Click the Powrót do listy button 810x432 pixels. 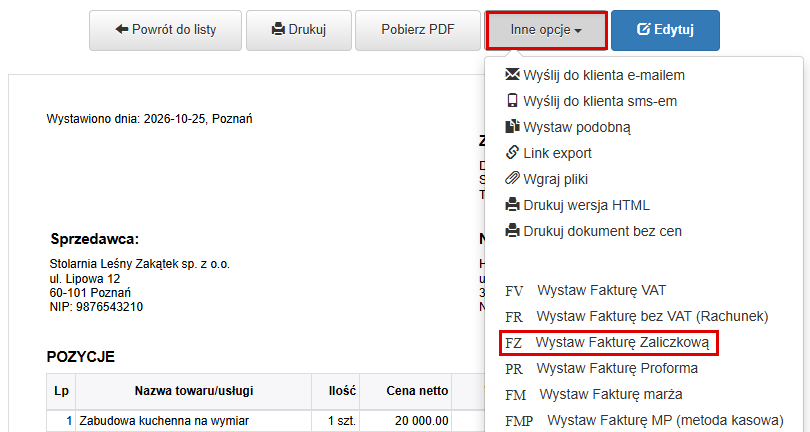click(165, 30)
